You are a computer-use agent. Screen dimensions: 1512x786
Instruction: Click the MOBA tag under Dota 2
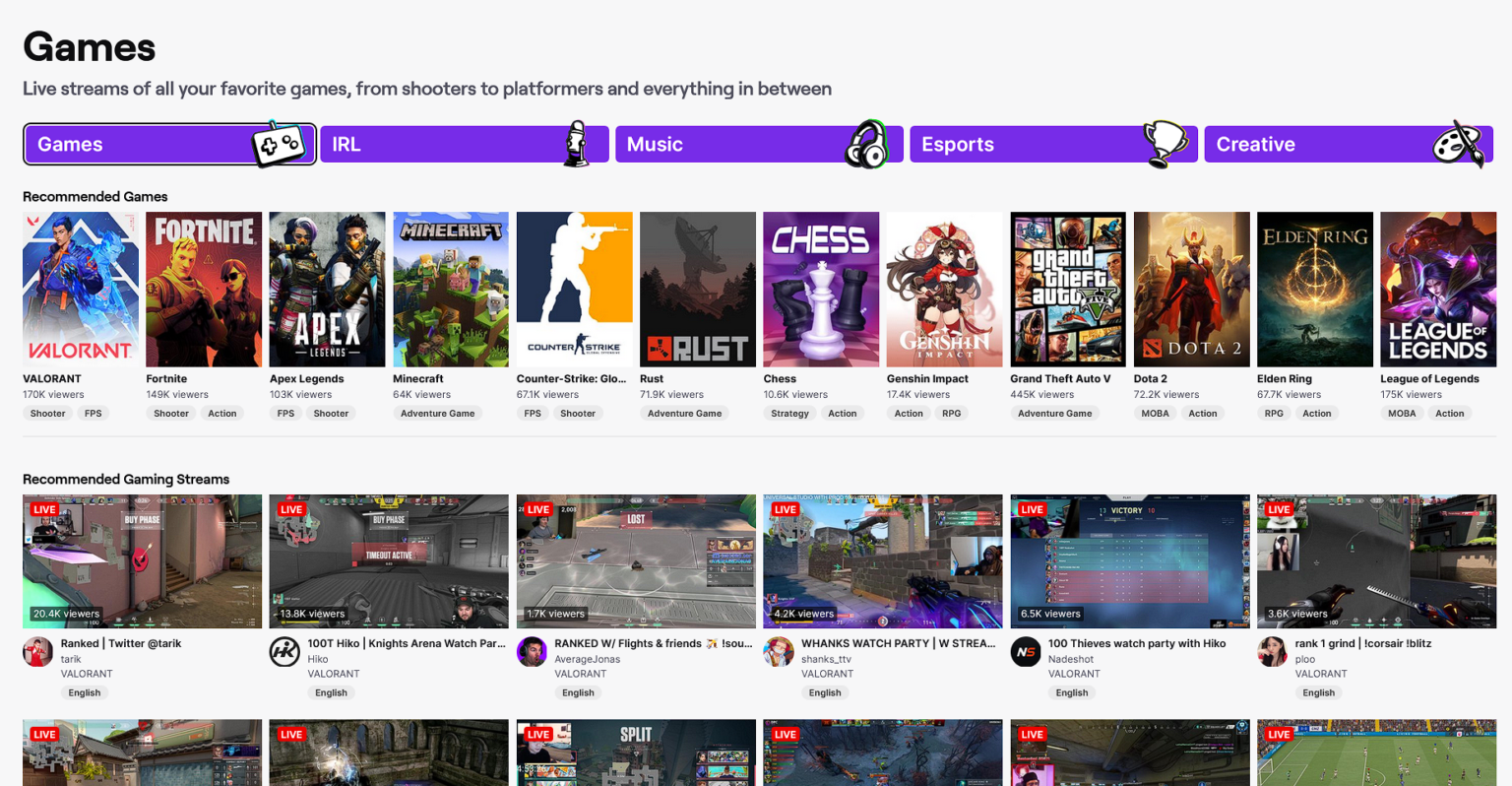pyautogui.click(x=1155, y=414)
